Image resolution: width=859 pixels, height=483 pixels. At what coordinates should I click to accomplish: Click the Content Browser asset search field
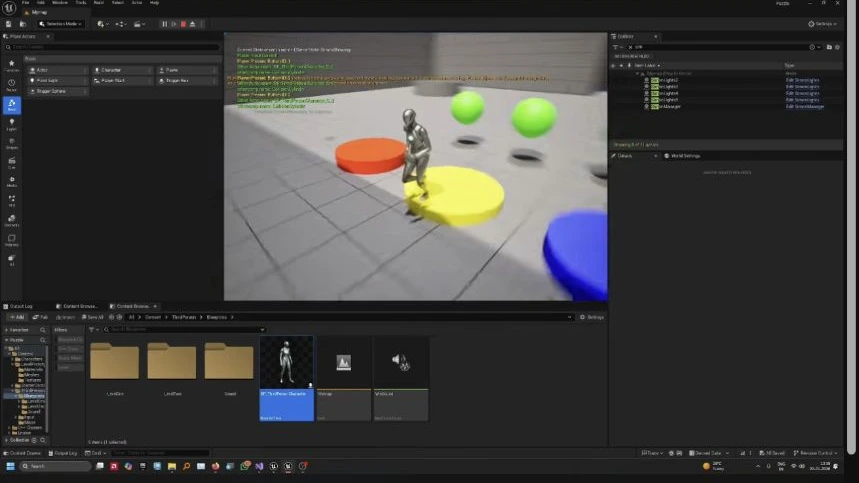coord(185,330)
